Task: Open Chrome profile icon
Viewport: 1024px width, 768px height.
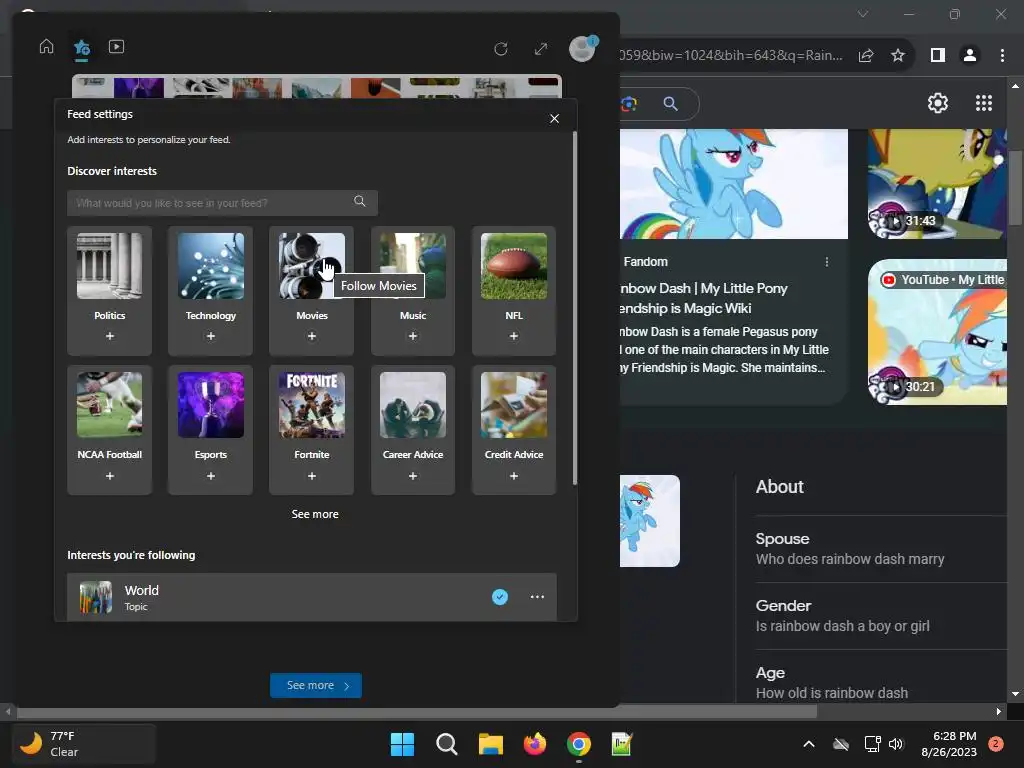Action: click(x=970, y=56)
